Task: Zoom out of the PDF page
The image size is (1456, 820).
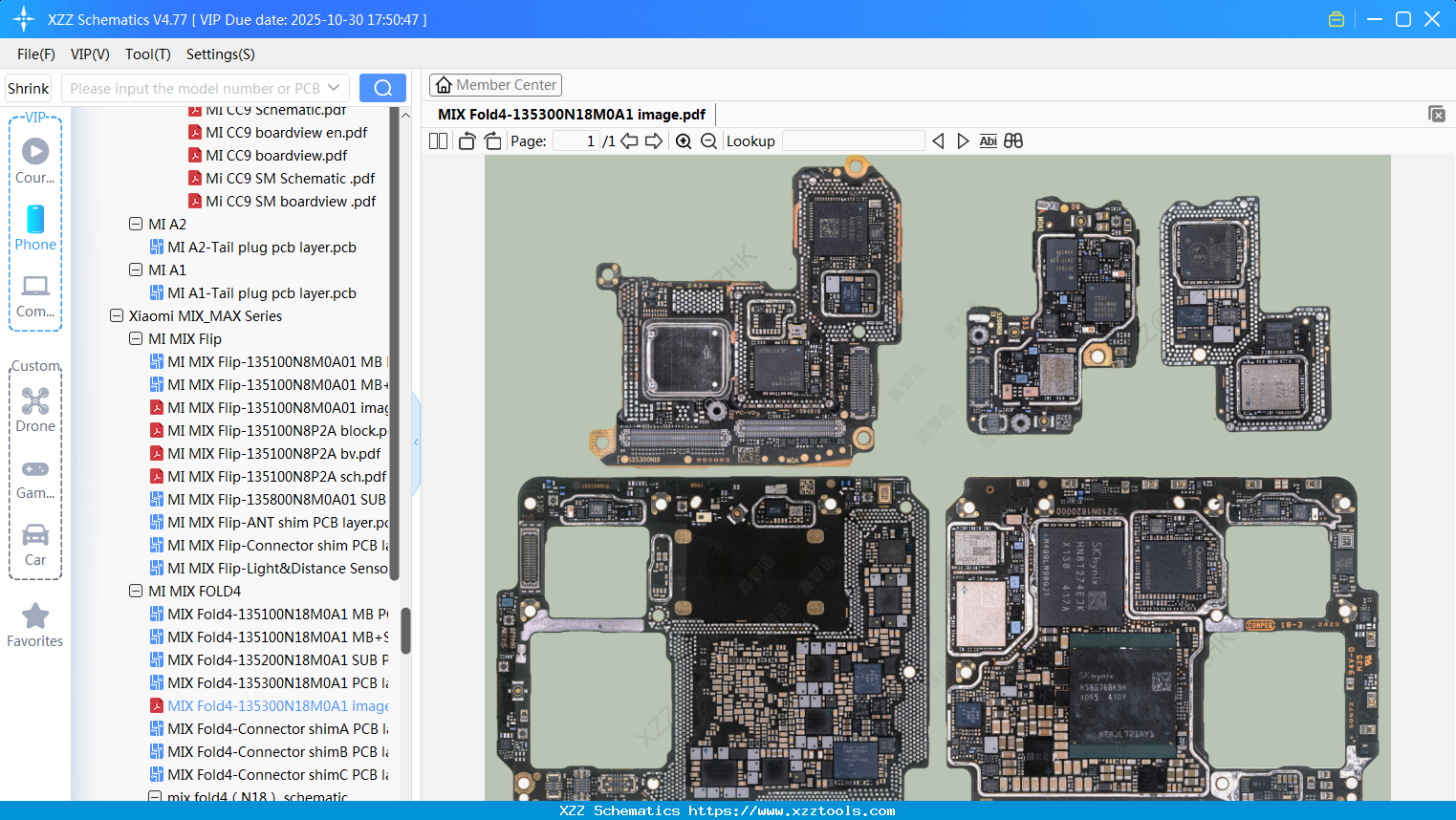Action: click(x=708, y=140)
